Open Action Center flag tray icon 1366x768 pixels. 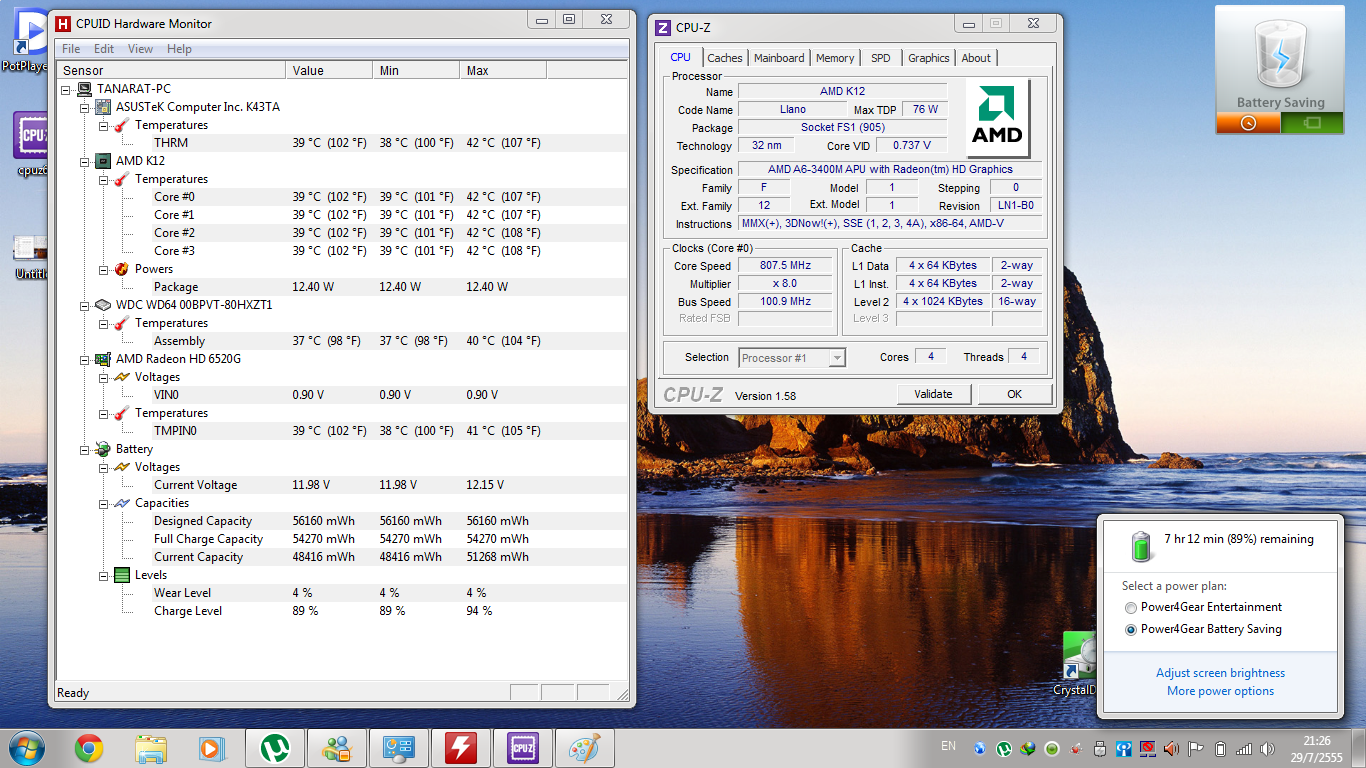pyautogui.click(x=1196, y=749)
